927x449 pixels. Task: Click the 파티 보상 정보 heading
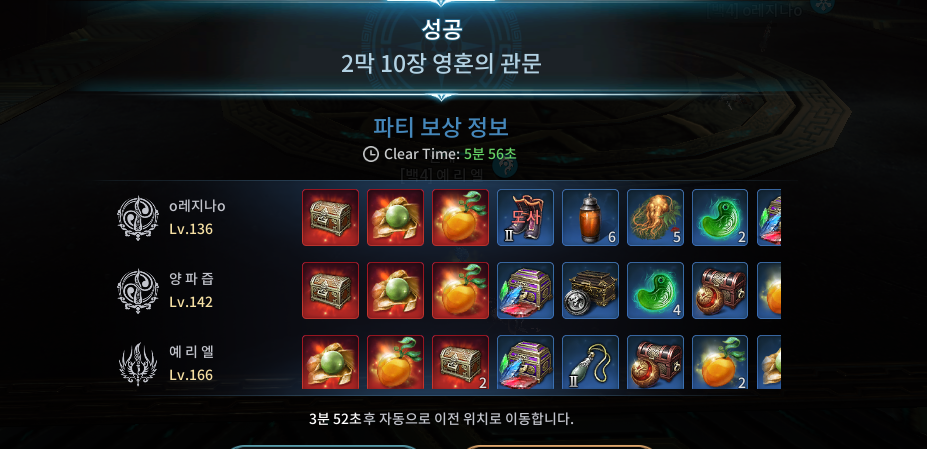coord(440,127)
